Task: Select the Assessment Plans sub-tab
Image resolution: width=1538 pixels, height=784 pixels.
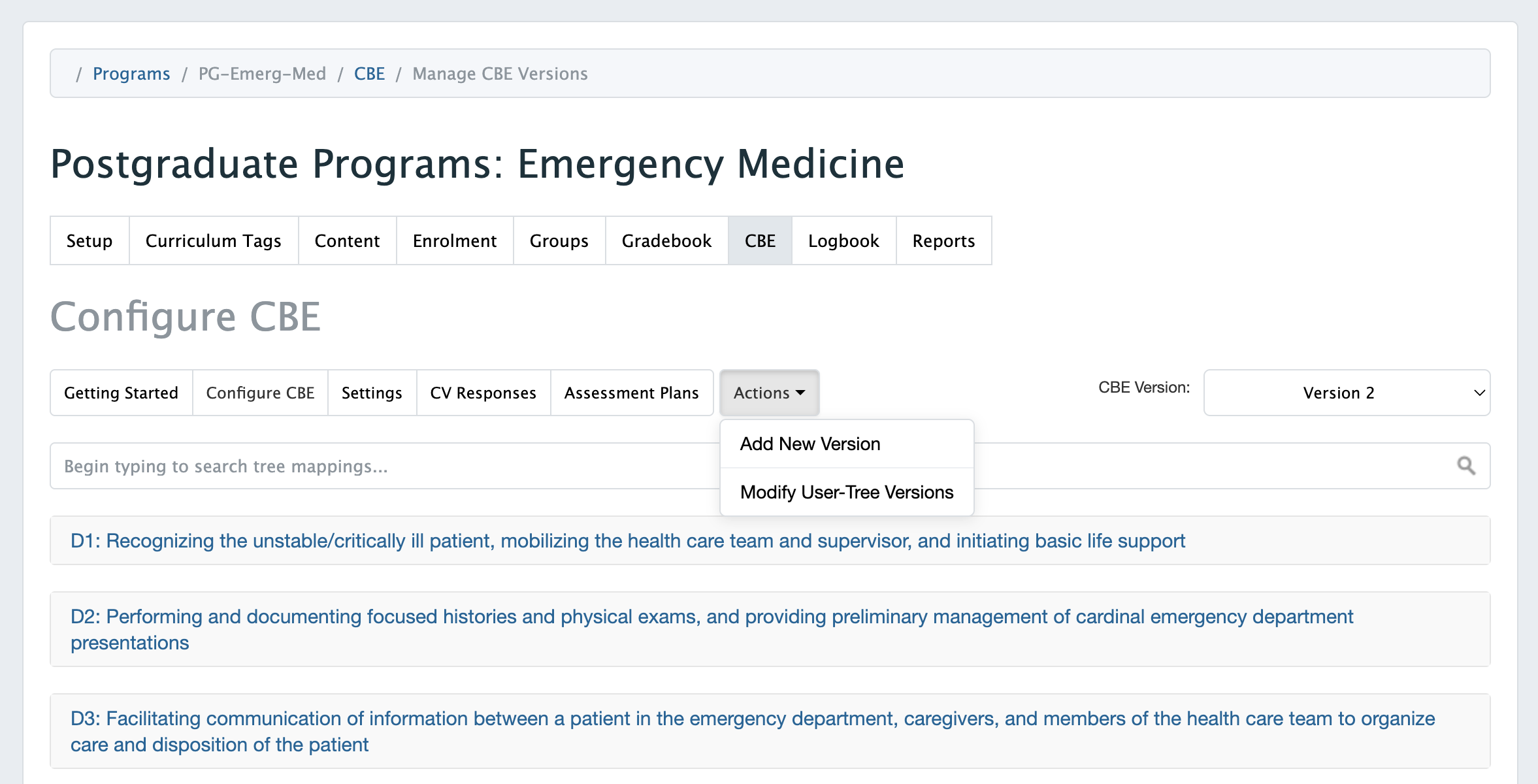Action: pyautogui.click(x=631, y=393)
